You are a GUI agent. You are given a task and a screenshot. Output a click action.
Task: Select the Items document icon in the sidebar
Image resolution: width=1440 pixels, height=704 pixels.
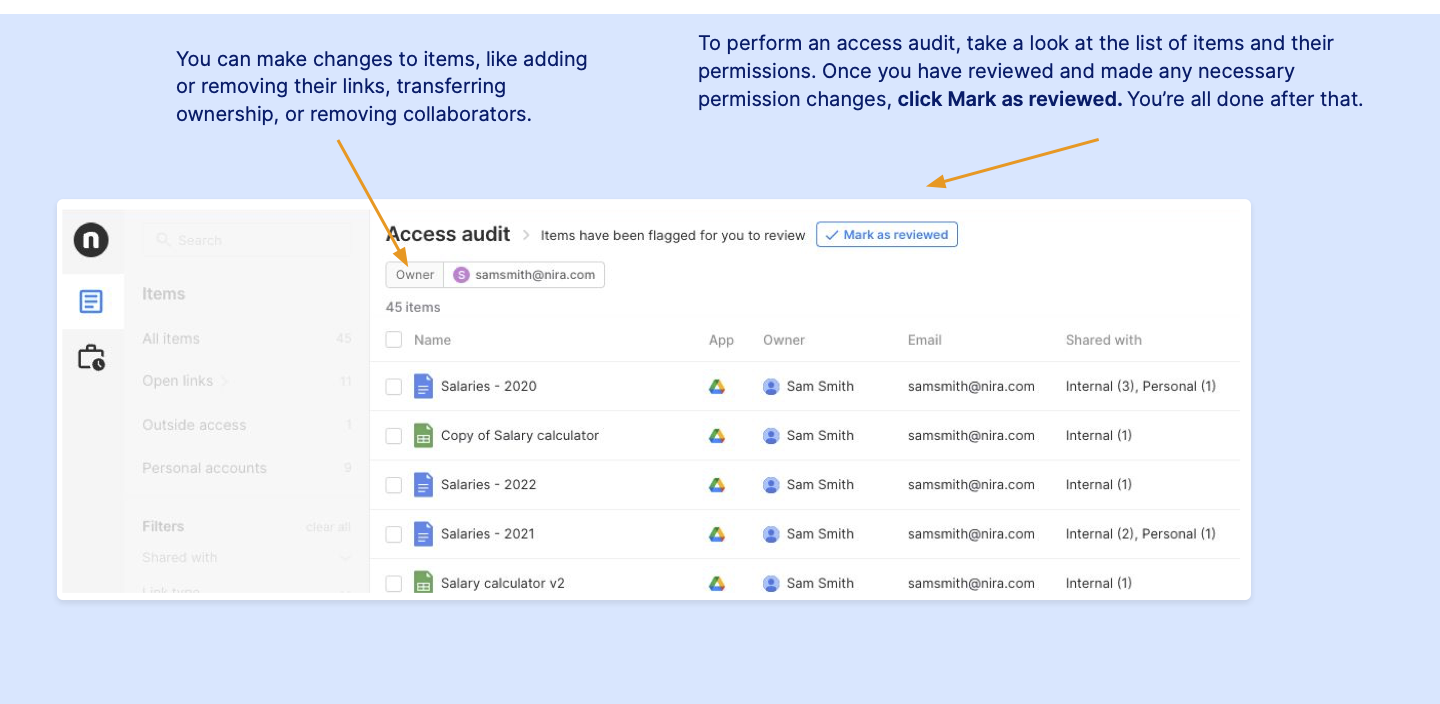pos(92,301)
